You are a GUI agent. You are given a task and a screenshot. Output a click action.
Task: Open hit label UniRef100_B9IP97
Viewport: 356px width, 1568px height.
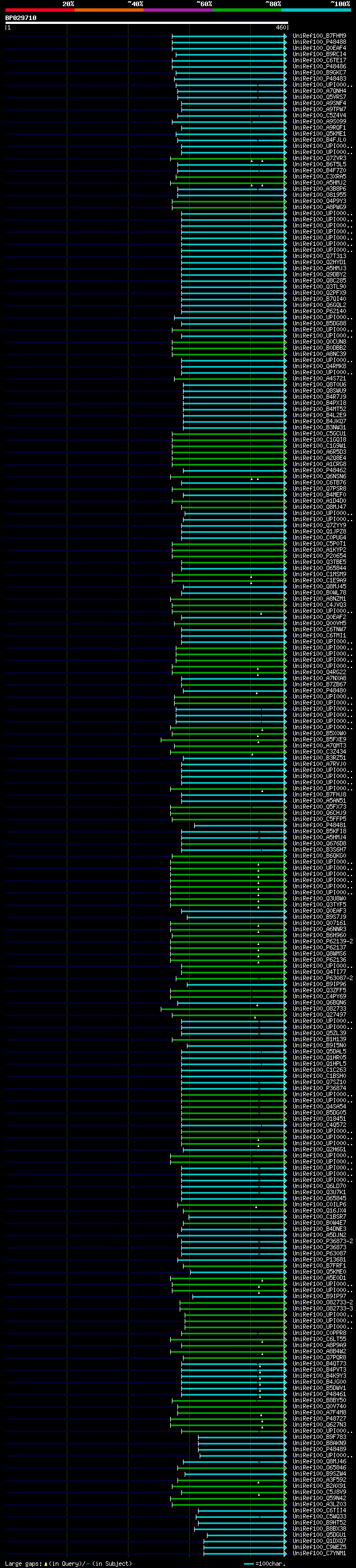(319, 1297)
